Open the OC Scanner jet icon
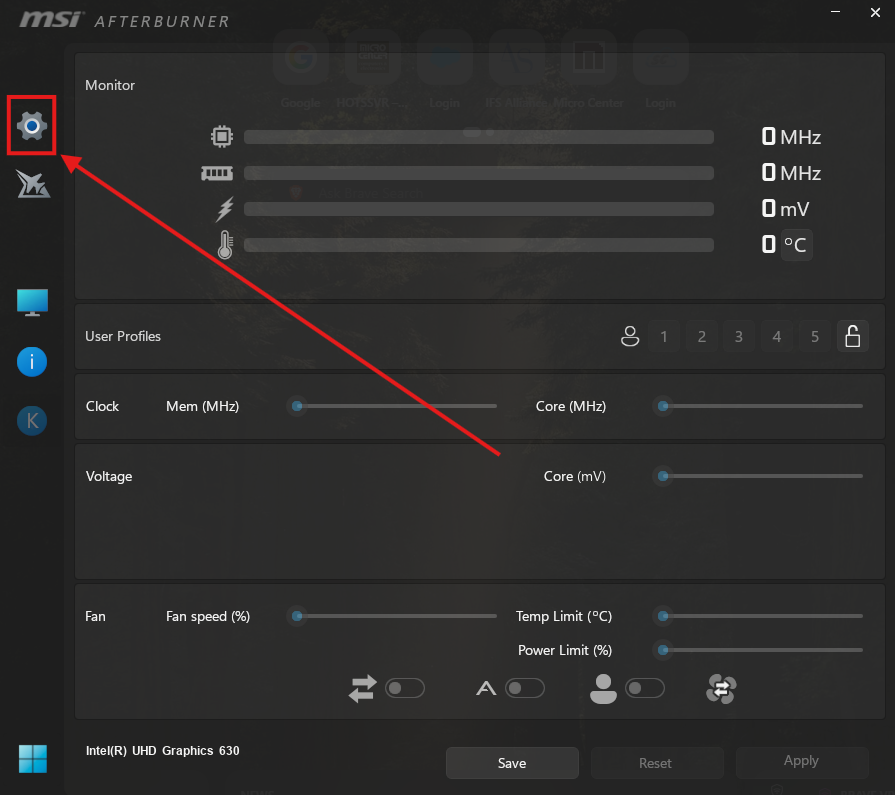Image resolution: width=895 pixels, height=795 pixels. (33, 184)
